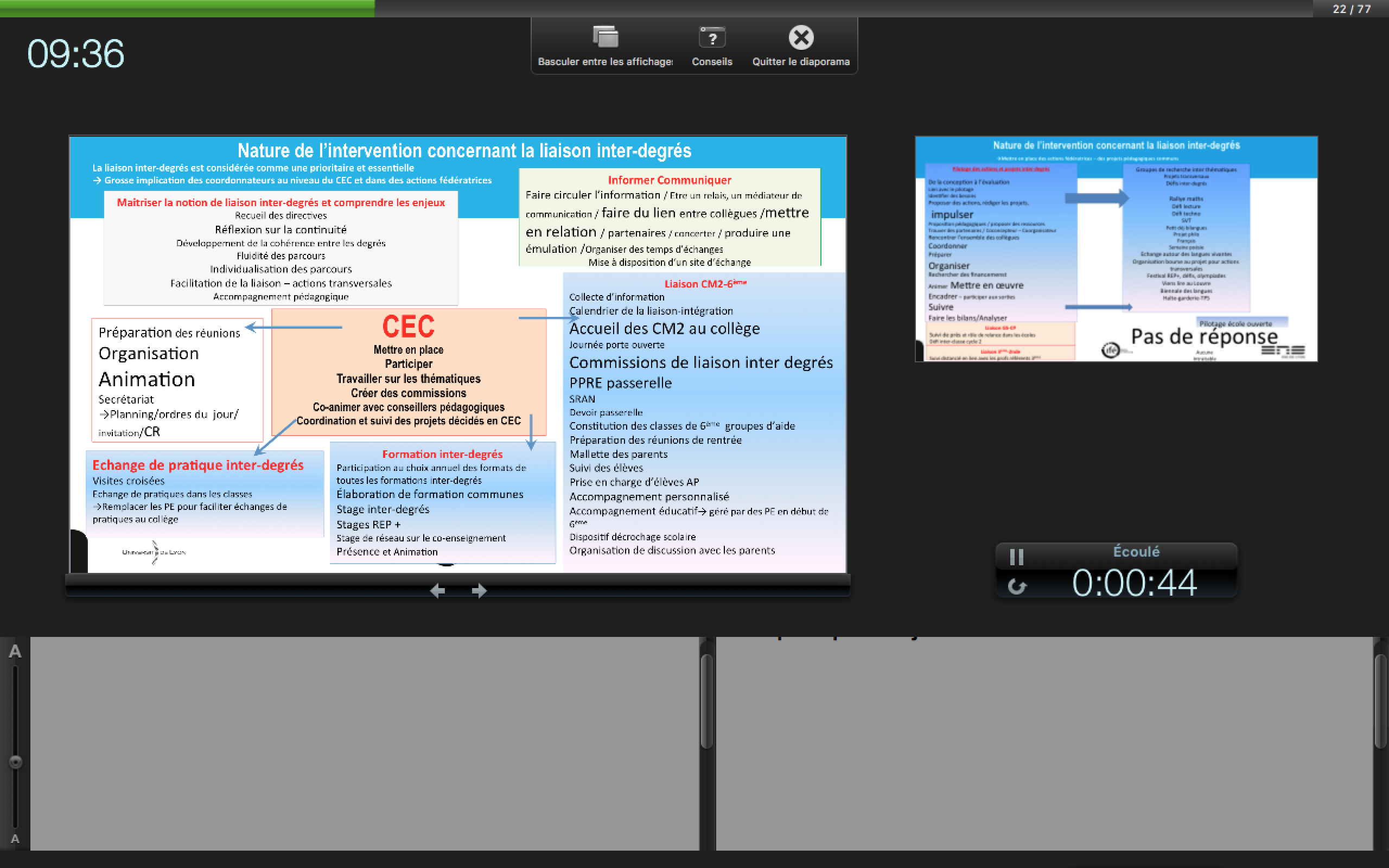Click the left notes pane scrollbar
Image resolution: width=1389 pixels, height=868 pixels.
(706, 701)
